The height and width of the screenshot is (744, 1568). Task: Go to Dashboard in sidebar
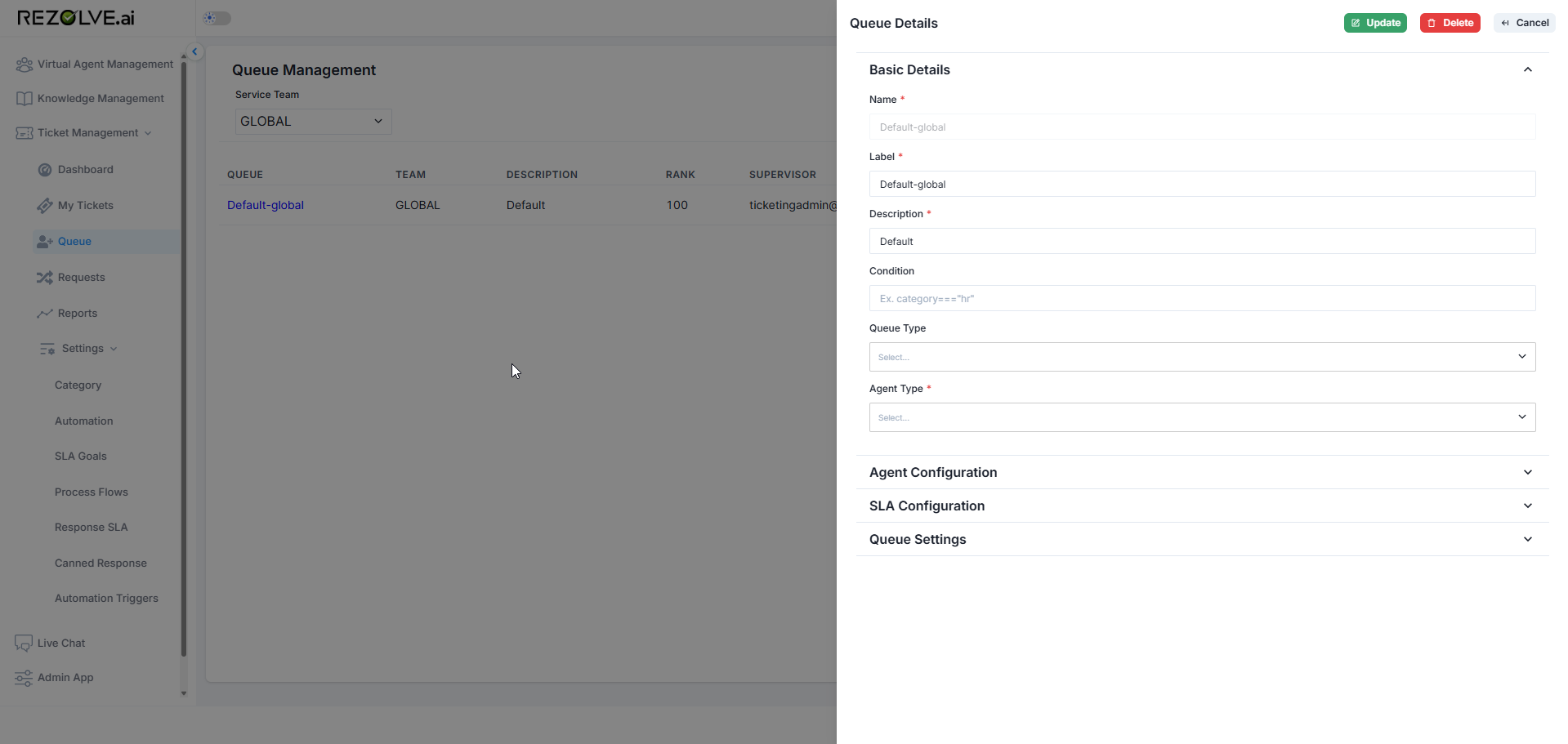click(x=86, y=170)
